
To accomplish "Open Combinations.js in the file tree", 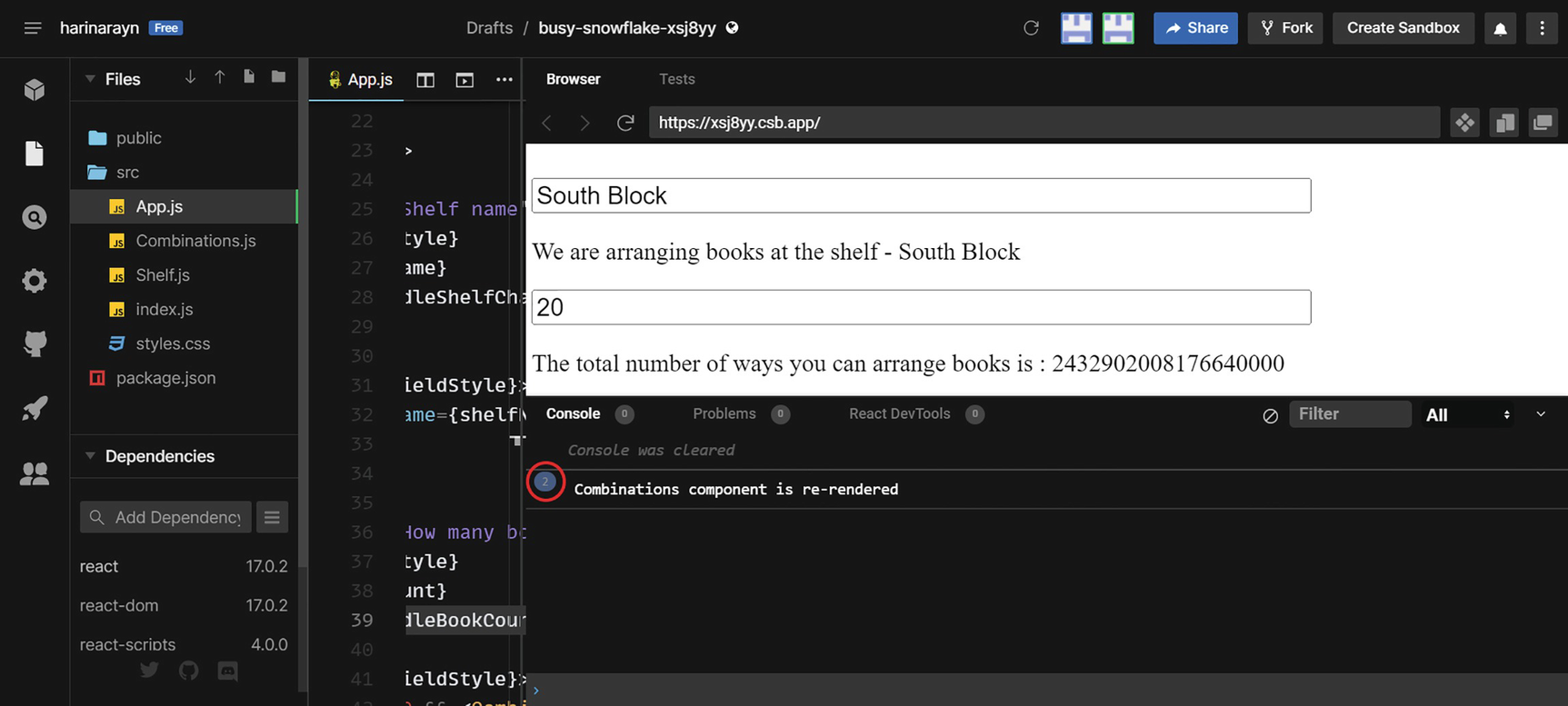I will point(195,241).
